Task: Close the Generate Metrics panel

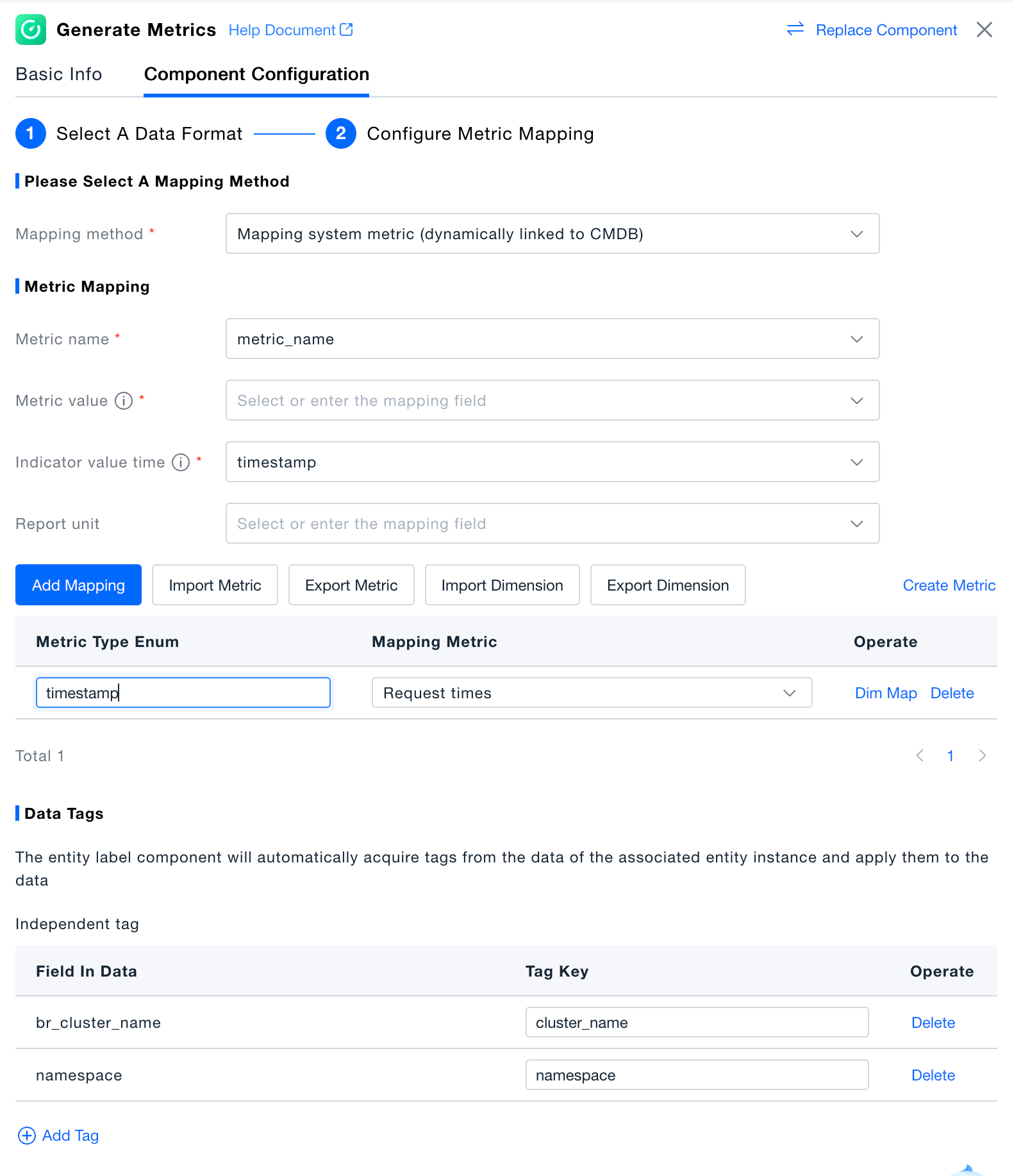Action: pyautogui.click(x=984, y=29)
